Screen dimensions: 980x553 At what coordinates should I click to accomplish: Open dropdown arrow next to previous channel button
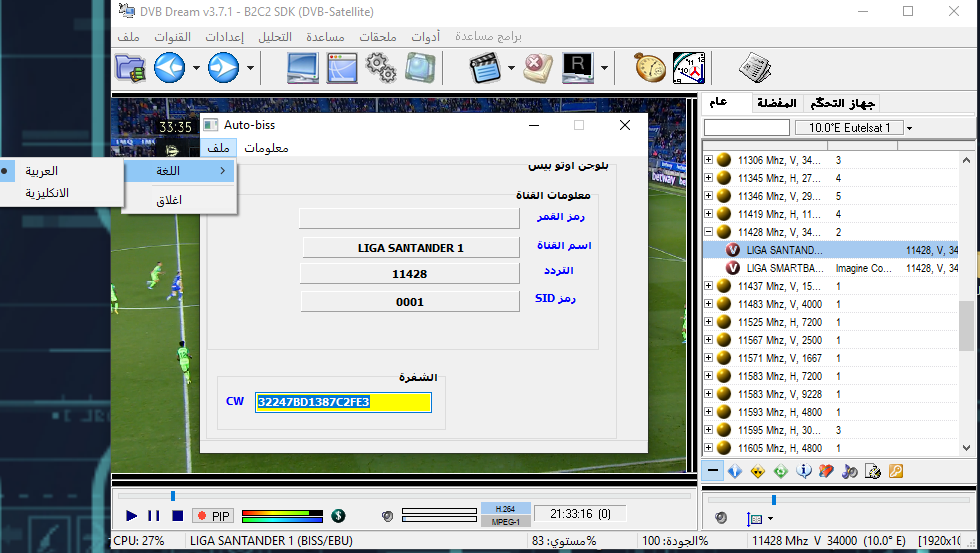pos(196,67)
